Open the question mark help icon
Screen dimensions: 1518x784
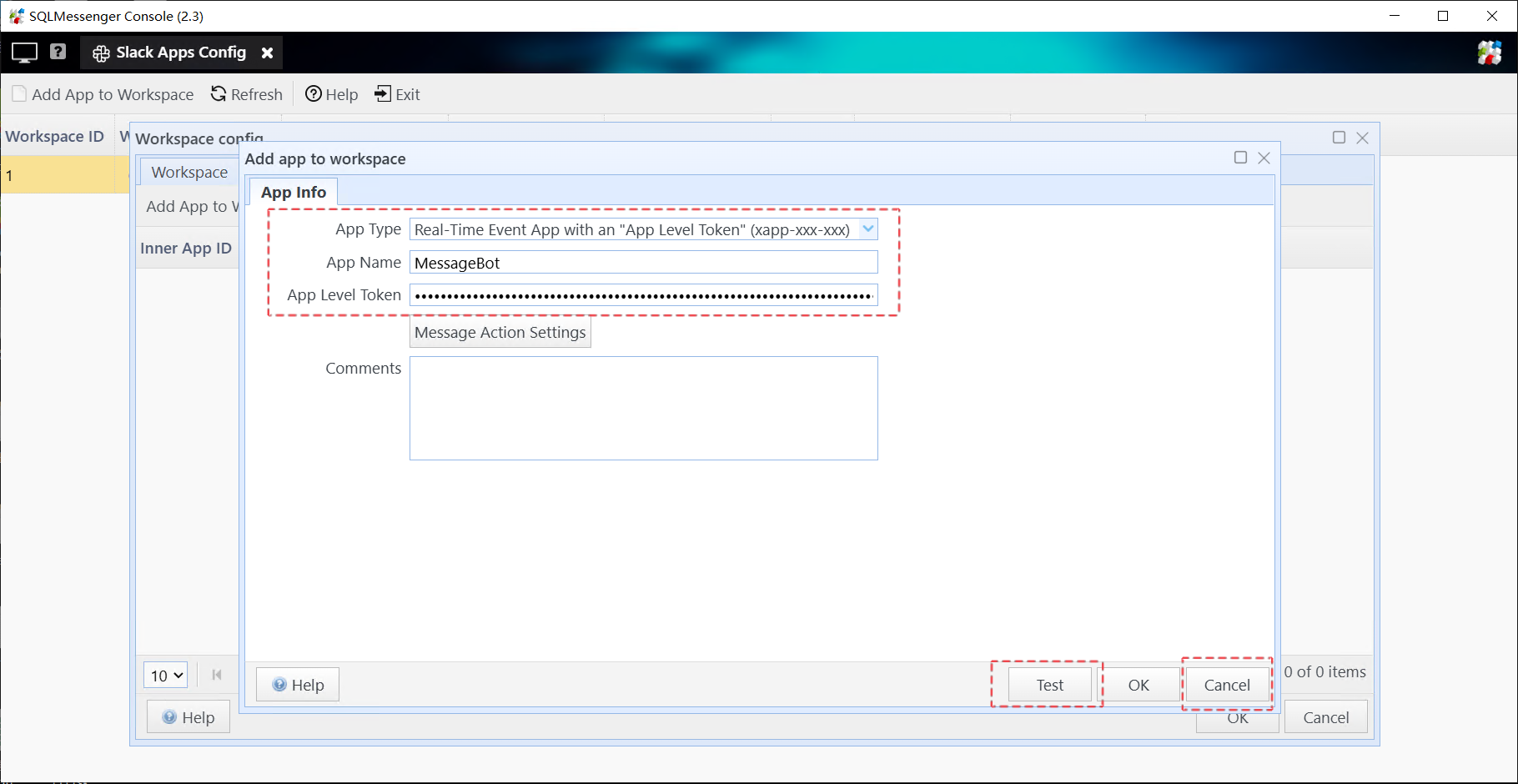pos(58,52)
